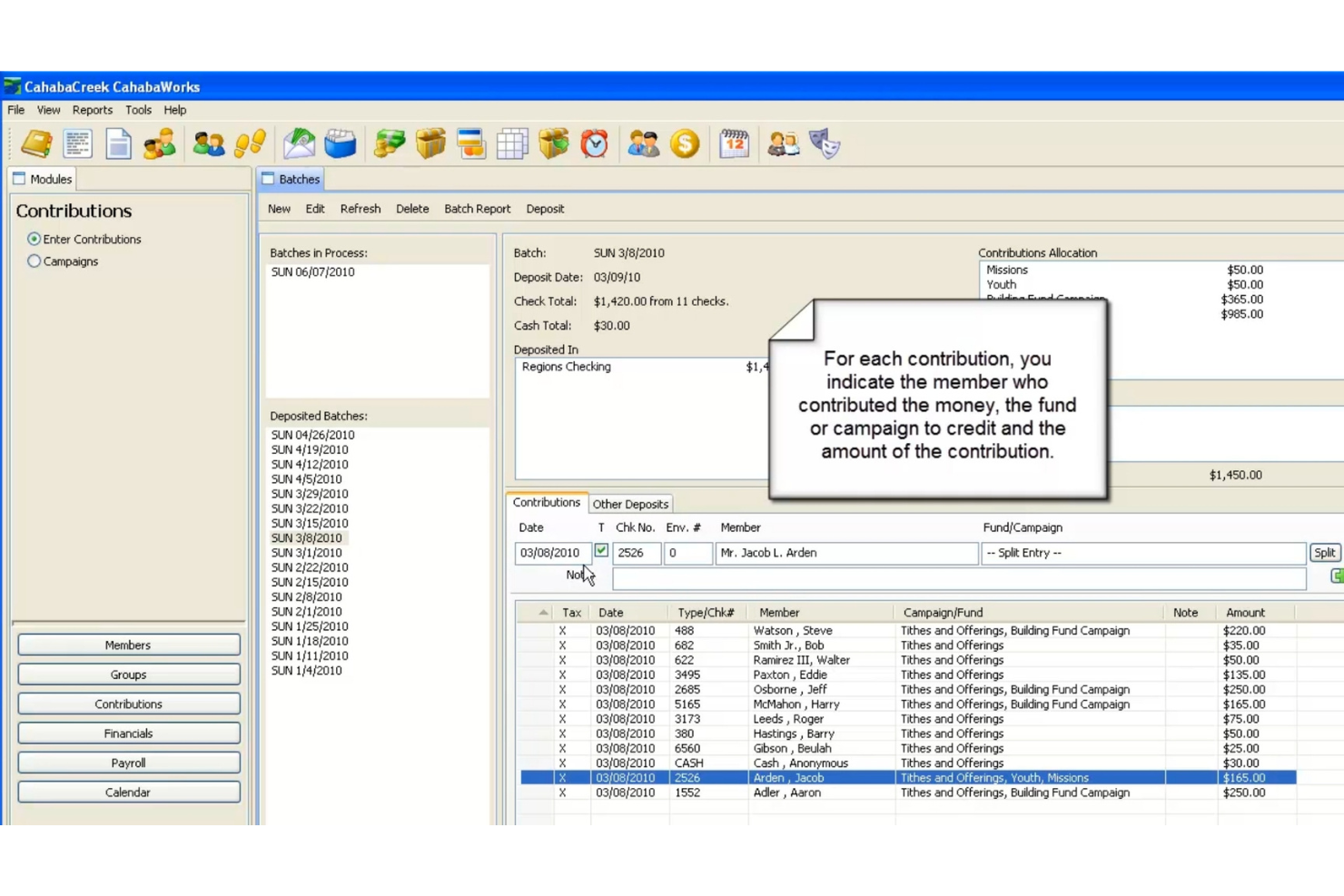Select the Adler, Aaron contribution row
Screen dimensions: 1344x896
908,793
